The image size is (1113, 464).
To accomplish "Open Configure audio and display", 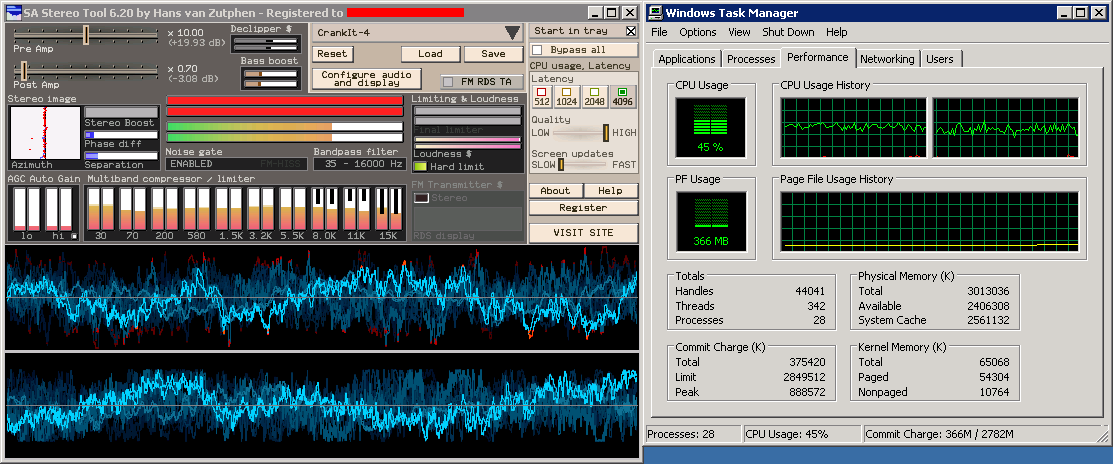I will [366, 79].
